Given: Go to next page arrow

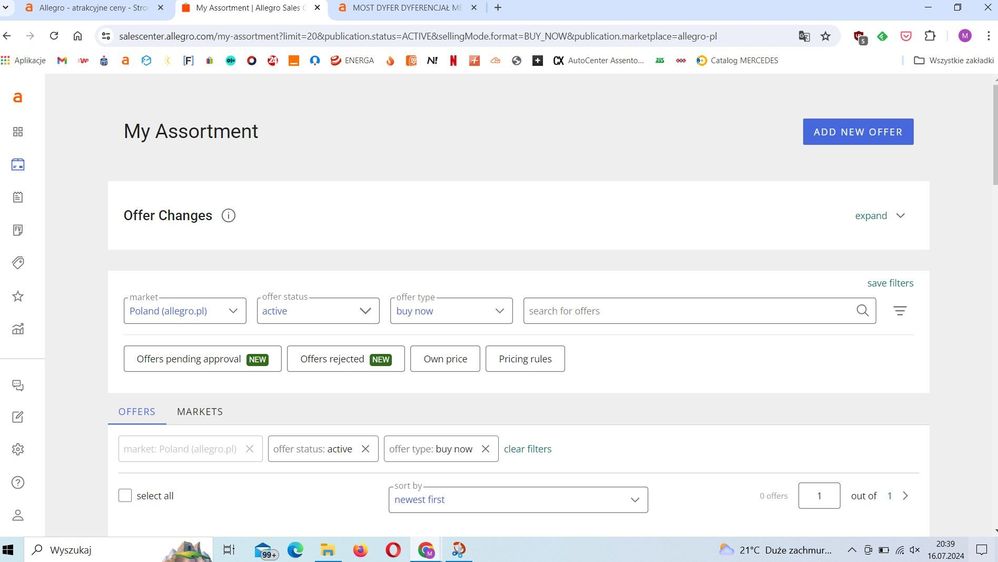Looking at the screenshot, I should point(906,496).
